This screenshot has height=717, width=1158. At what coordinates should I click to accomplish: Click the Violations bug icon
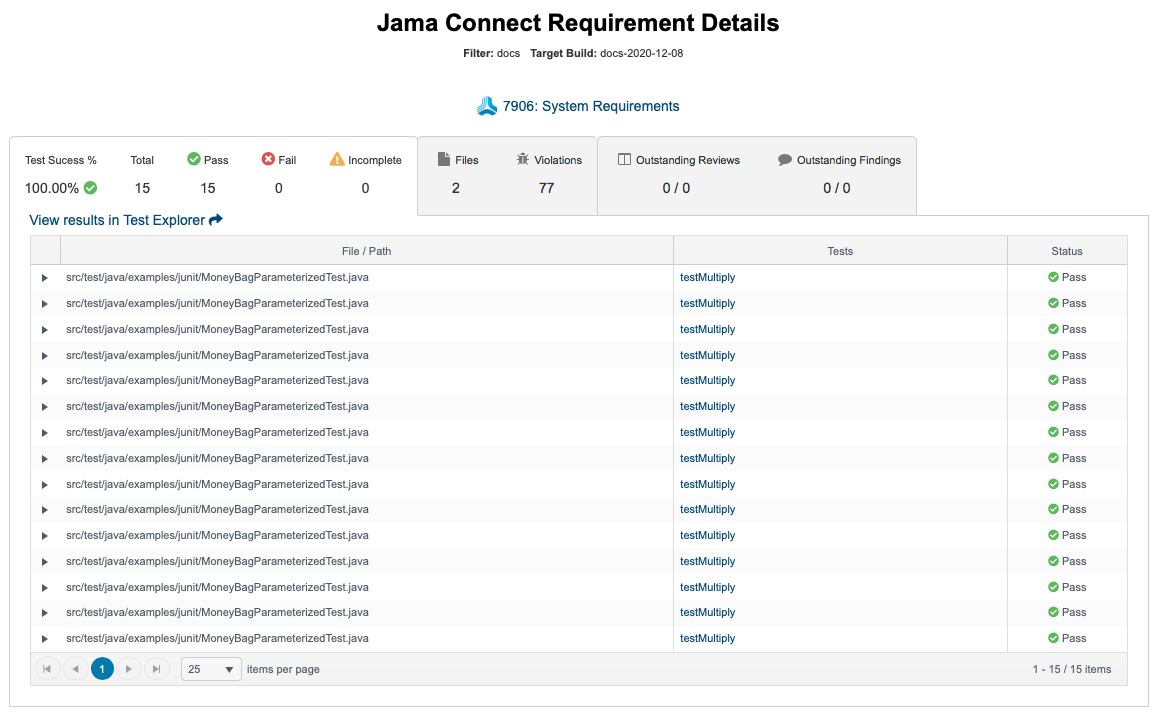(x=523, y=159)
